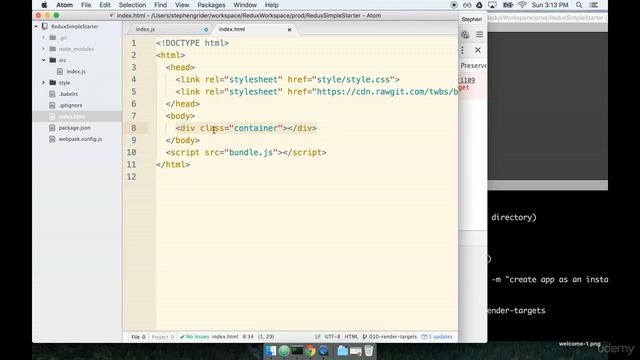The image size is (640, 360).
Task: Click the Chrome extension icon beside menu
Action: (465, 35)
